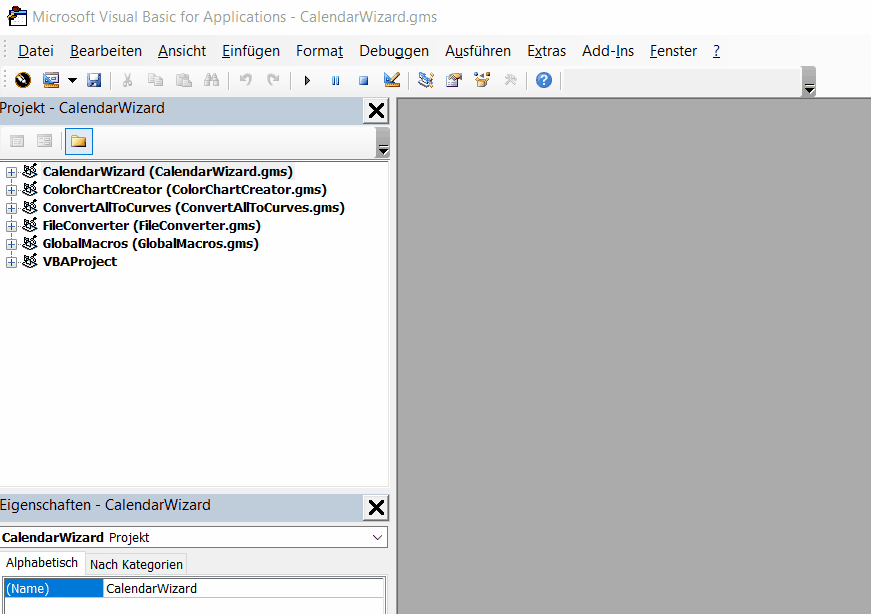Save the project with the floppy disk icon

click(94, 80)
